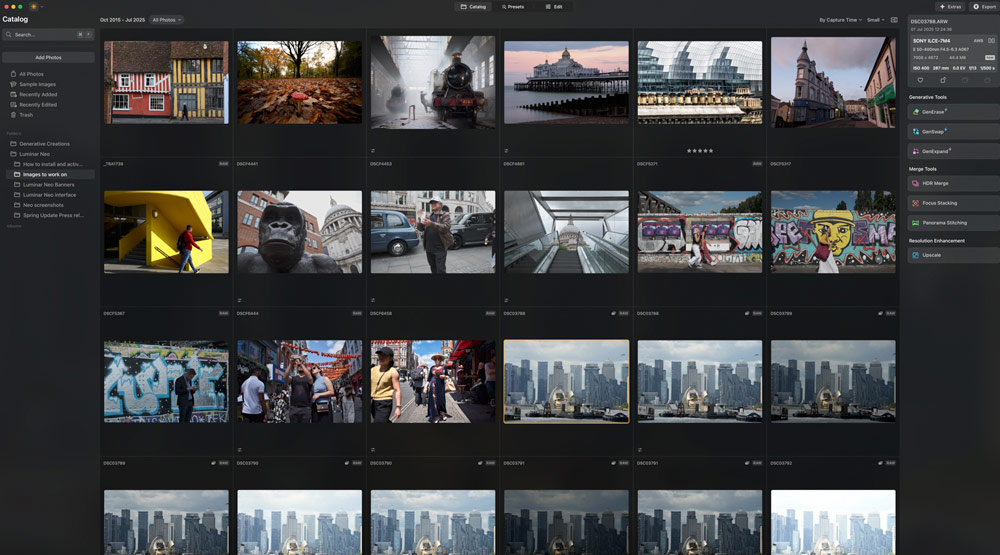This screenshot has height=555, width=1000.
Task: Select the man with taxis thumbnail
Action: click(432, 232)
